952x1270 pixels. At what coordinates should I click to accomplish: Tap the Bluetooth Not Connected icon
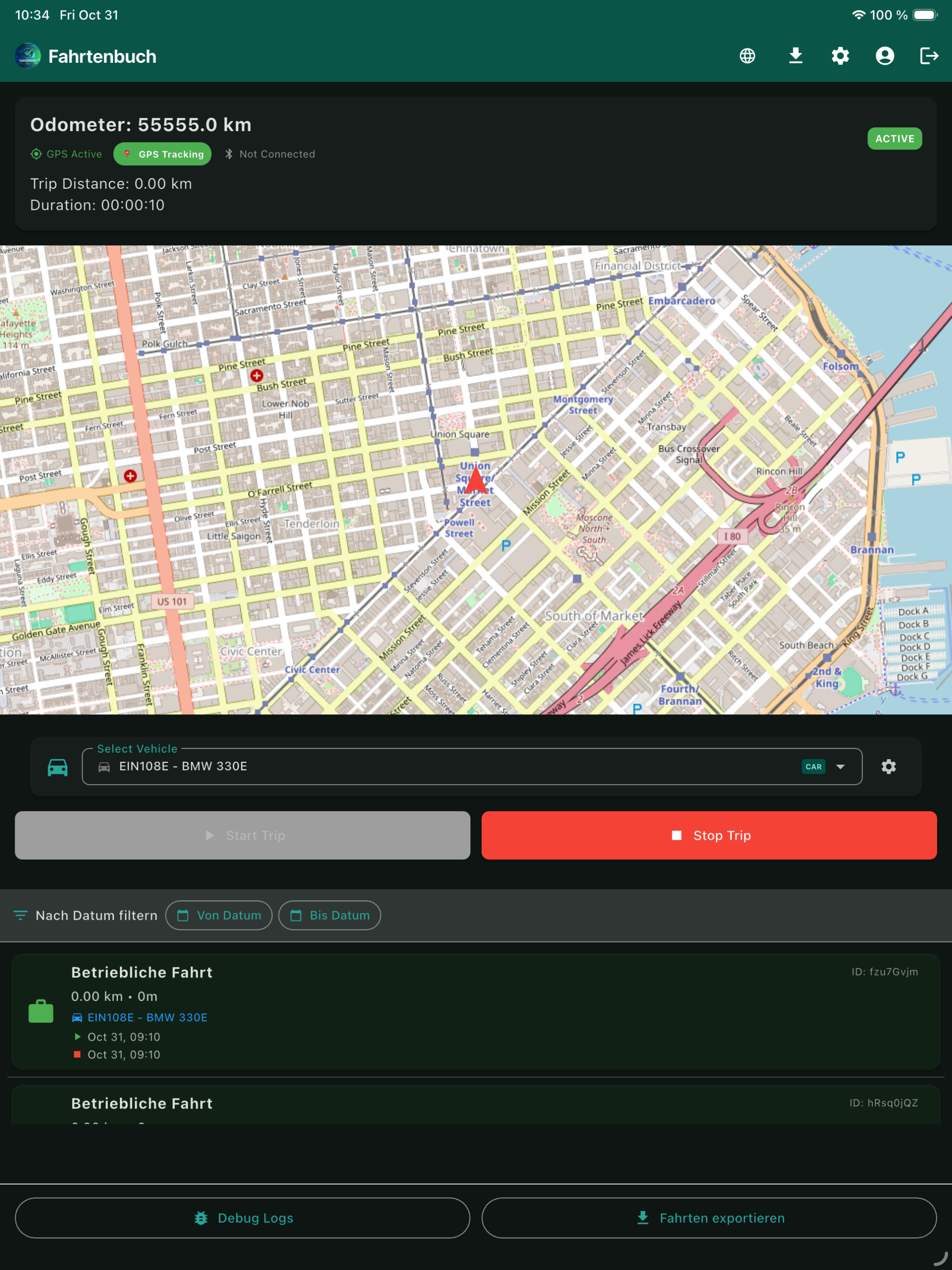click(229, 154)
